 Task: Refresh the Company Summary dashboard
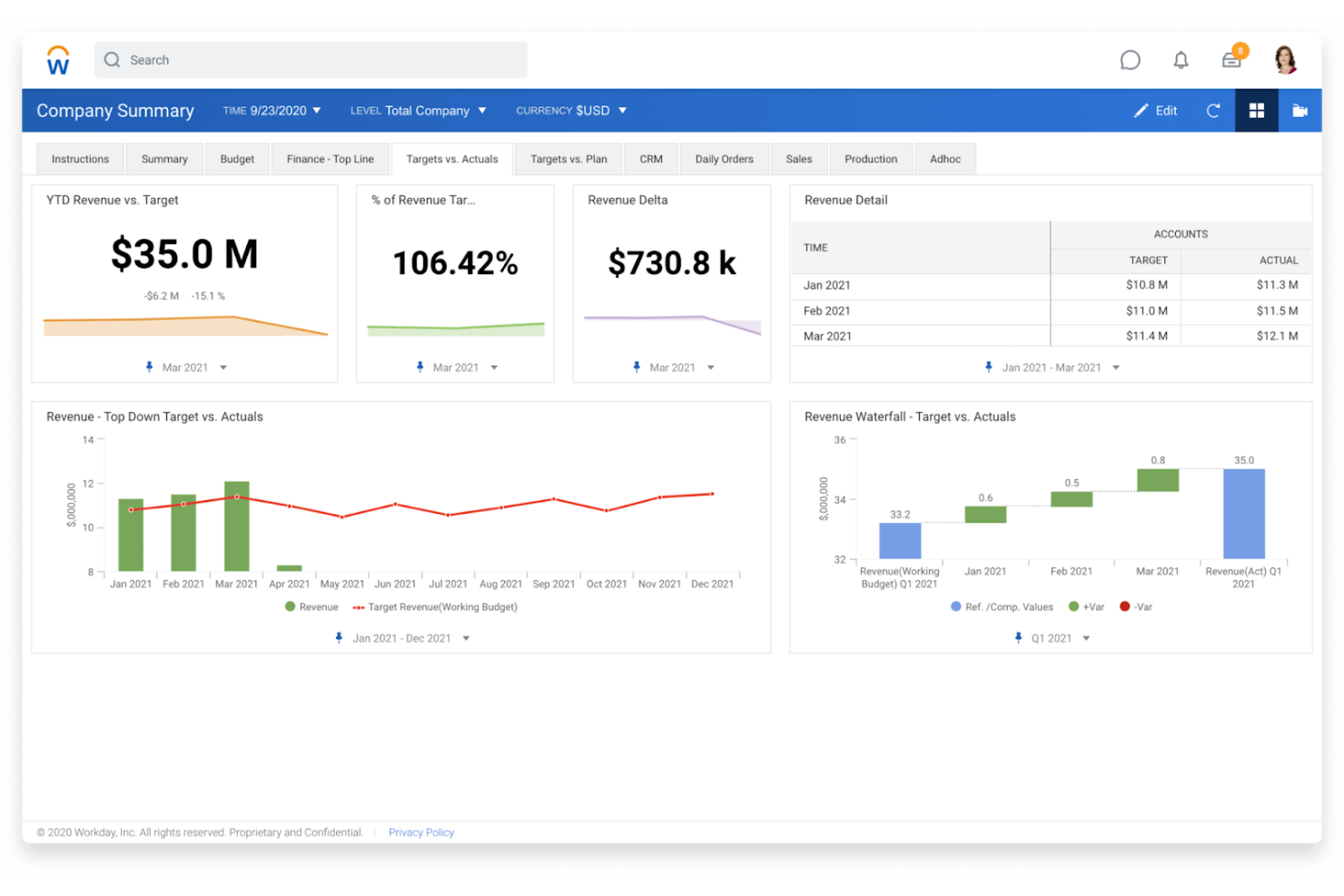[x=1213, y=110]
